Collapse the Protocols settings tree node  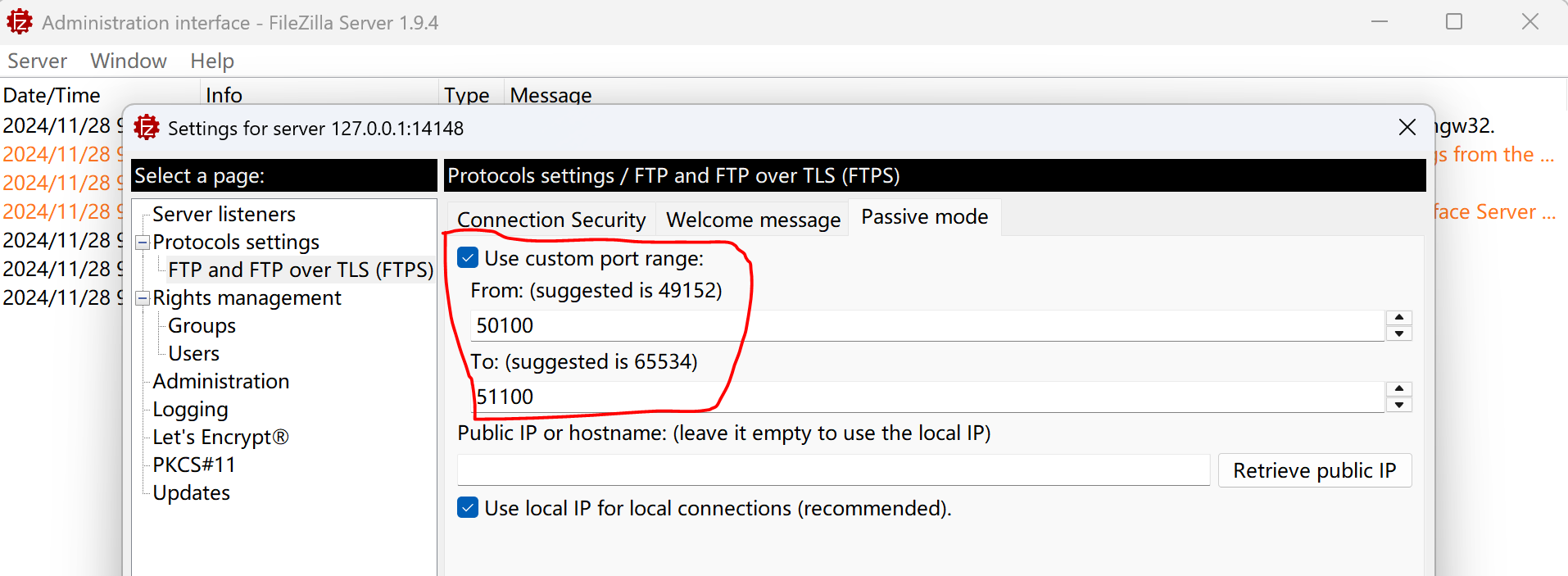[143, 243]
